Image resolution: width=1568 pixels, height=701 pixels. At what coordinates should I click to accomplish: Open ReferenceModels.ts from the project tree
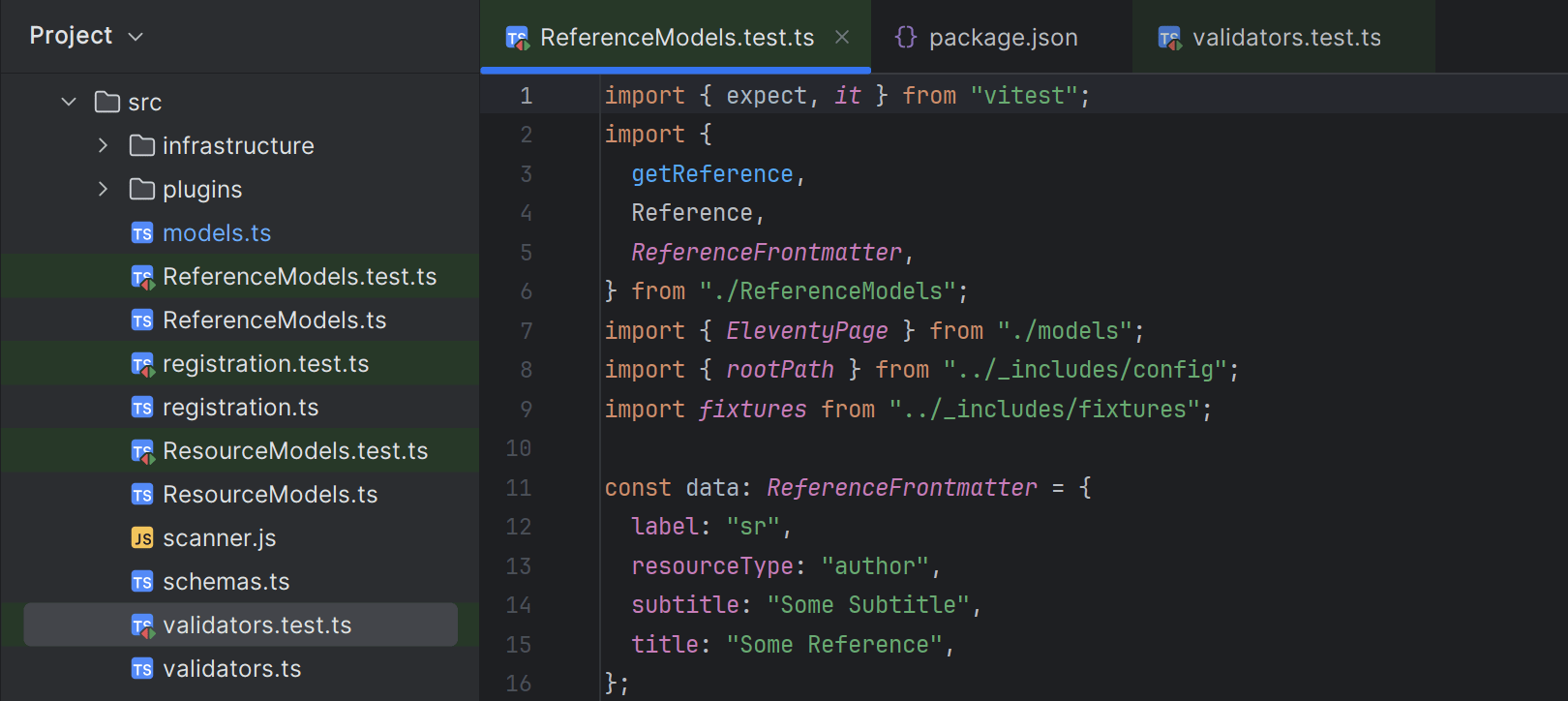274,320
